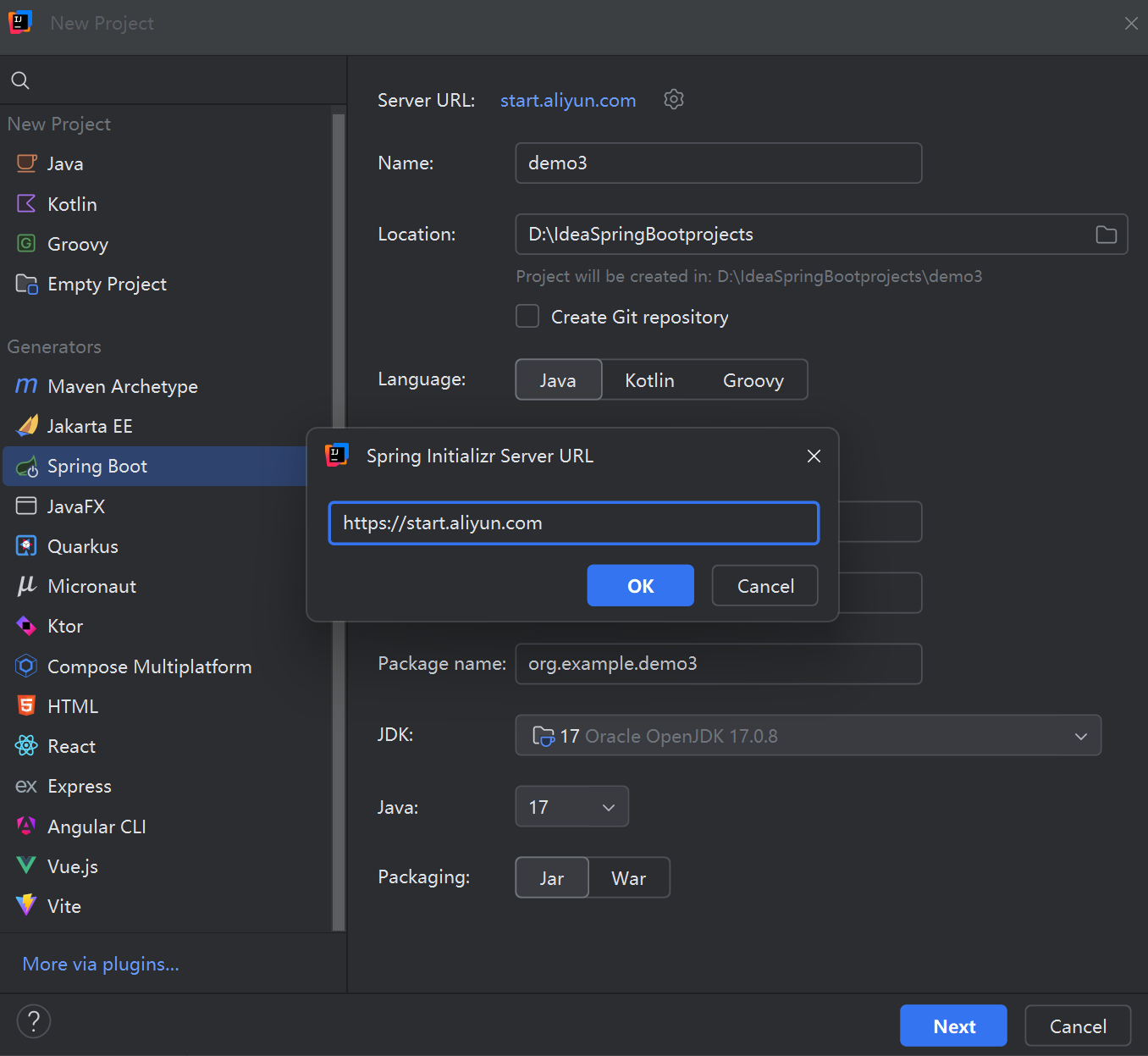Enable Create Git repository checkbox
Viewport: 1148px width, 1056px height.
coord(527,316)
